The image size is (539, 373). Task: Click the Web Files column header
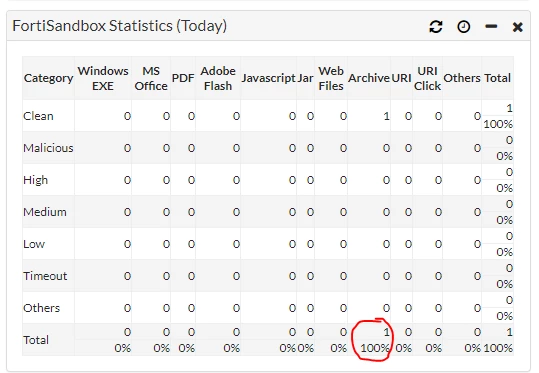click(x=331, y=78)
